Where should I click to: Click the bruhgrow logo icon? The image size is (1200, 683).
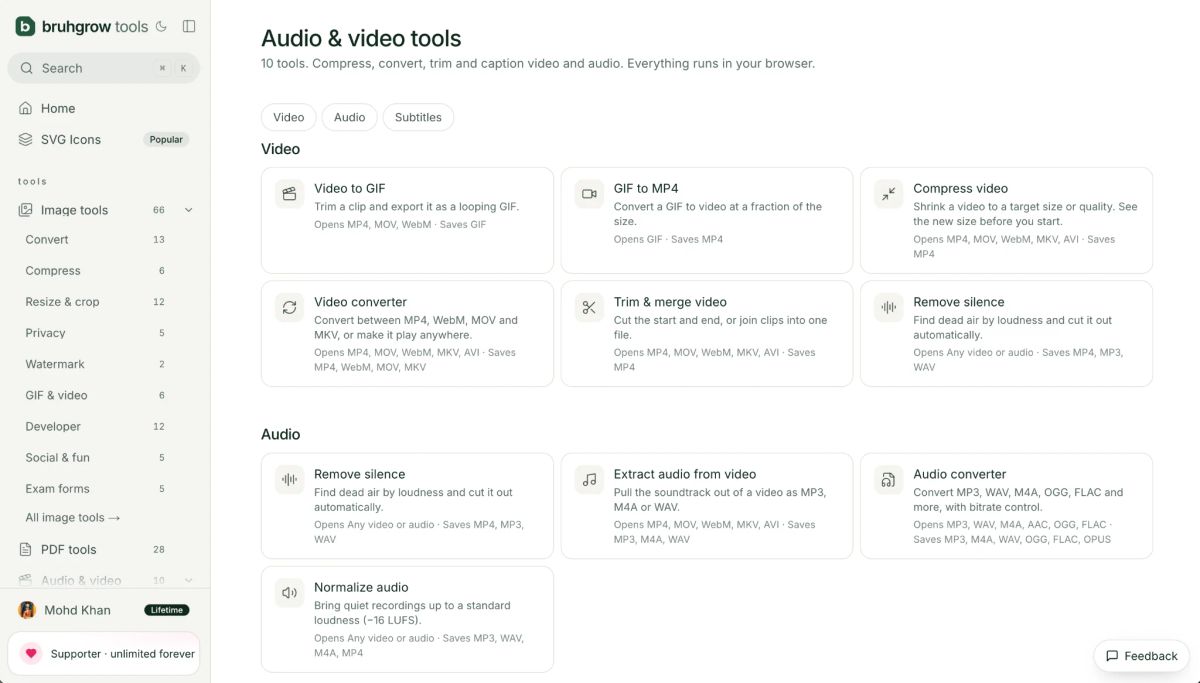pyautogui.click(x=25, y=27)
